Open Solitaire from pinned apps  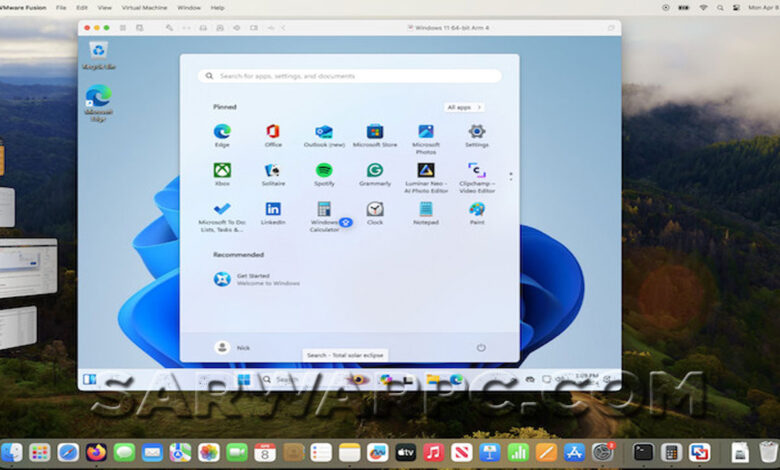[273, 174]
